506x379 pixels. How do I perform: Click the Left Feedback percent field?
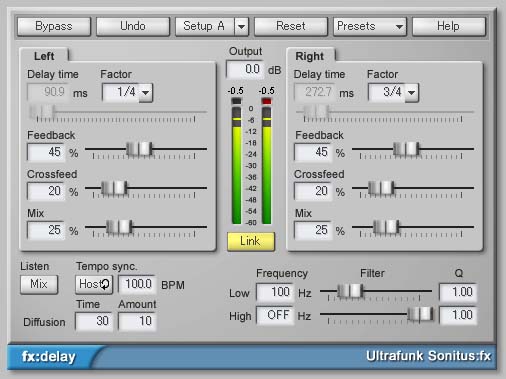click(x=47, y=152)
